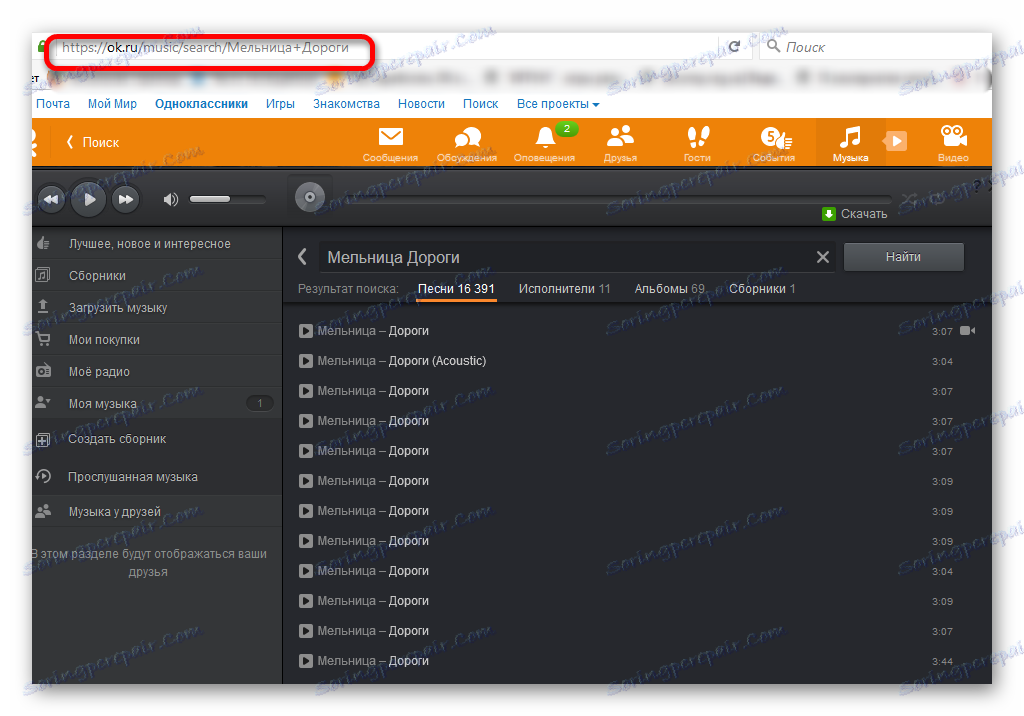Click the mini player button beside Музыка
The image size is (1024, 716).
895,140
